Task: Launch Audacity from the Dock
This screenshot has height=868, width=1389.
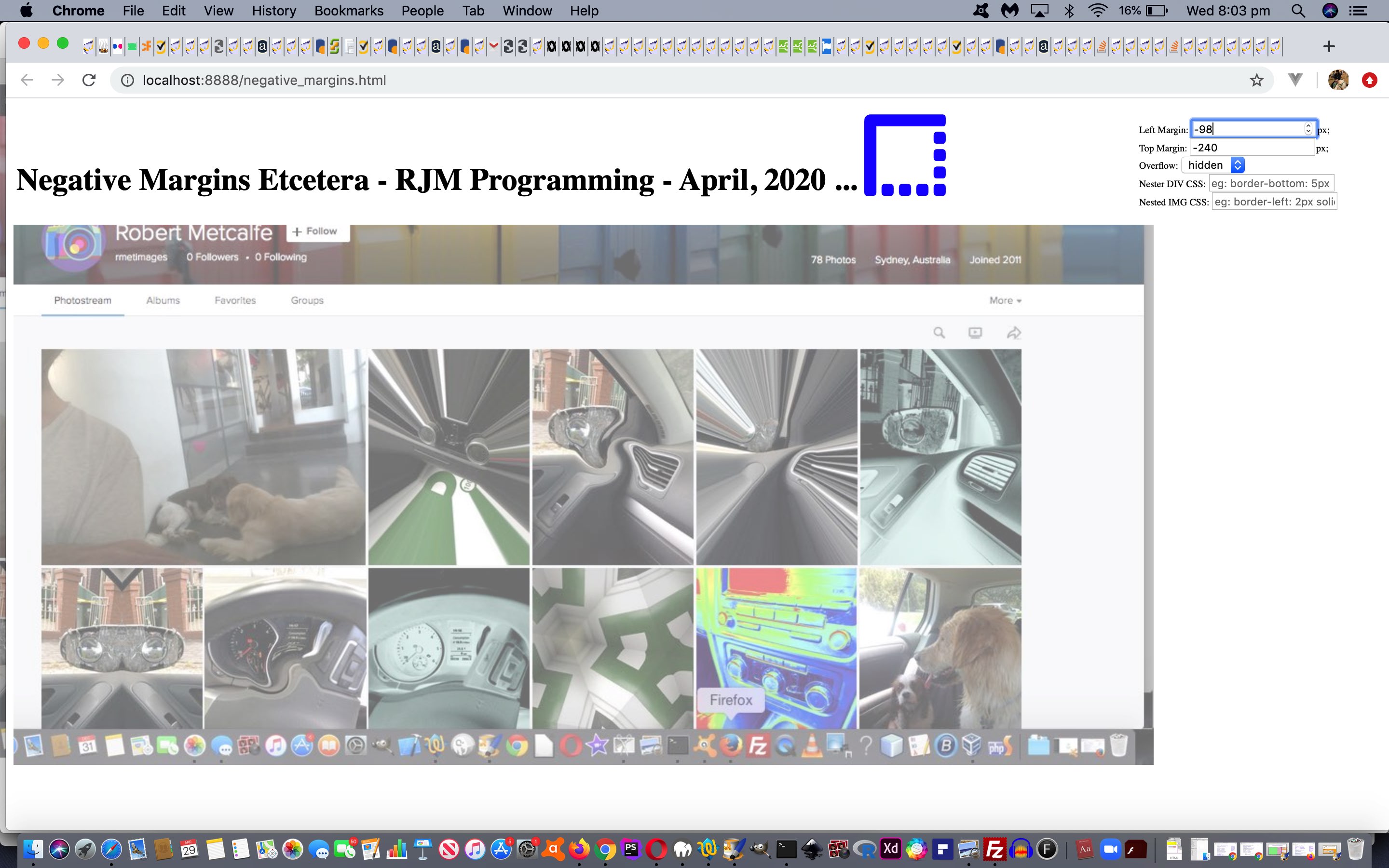Action: coord(1021,849)
